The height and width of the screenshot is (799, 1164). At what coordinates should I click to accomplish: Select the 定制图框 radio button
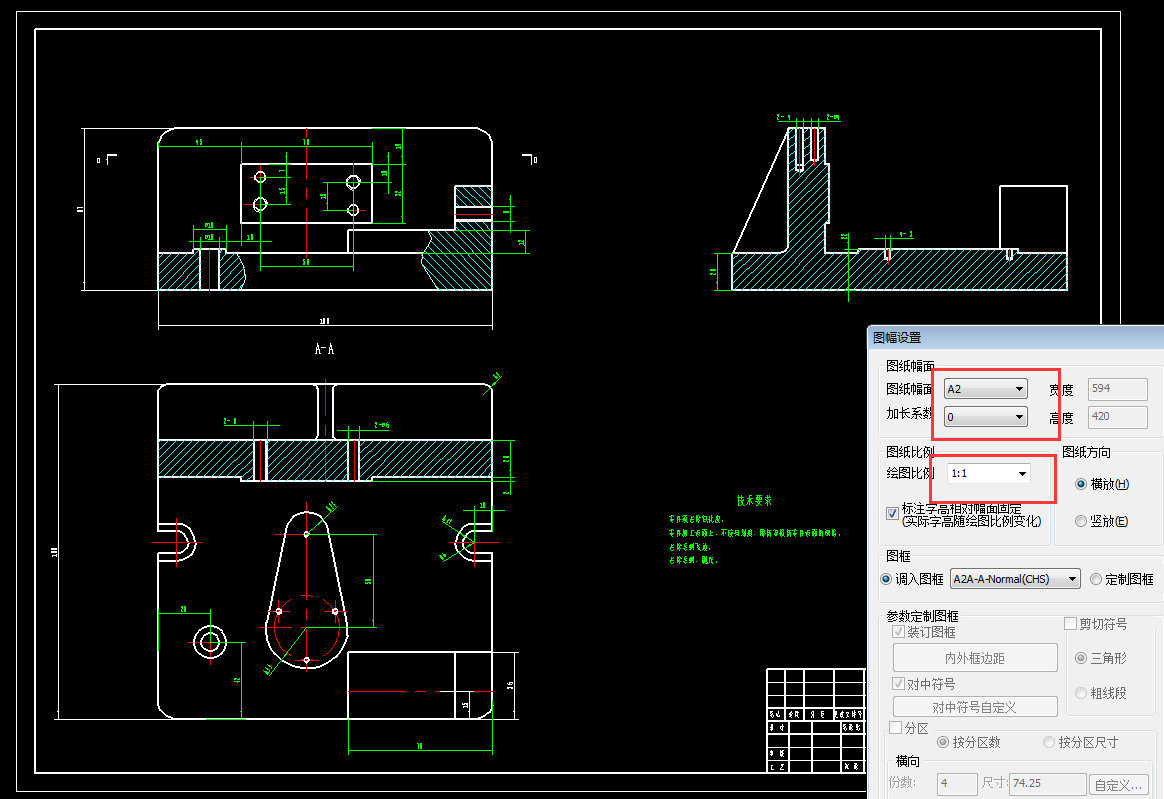tap(1096, 579)
